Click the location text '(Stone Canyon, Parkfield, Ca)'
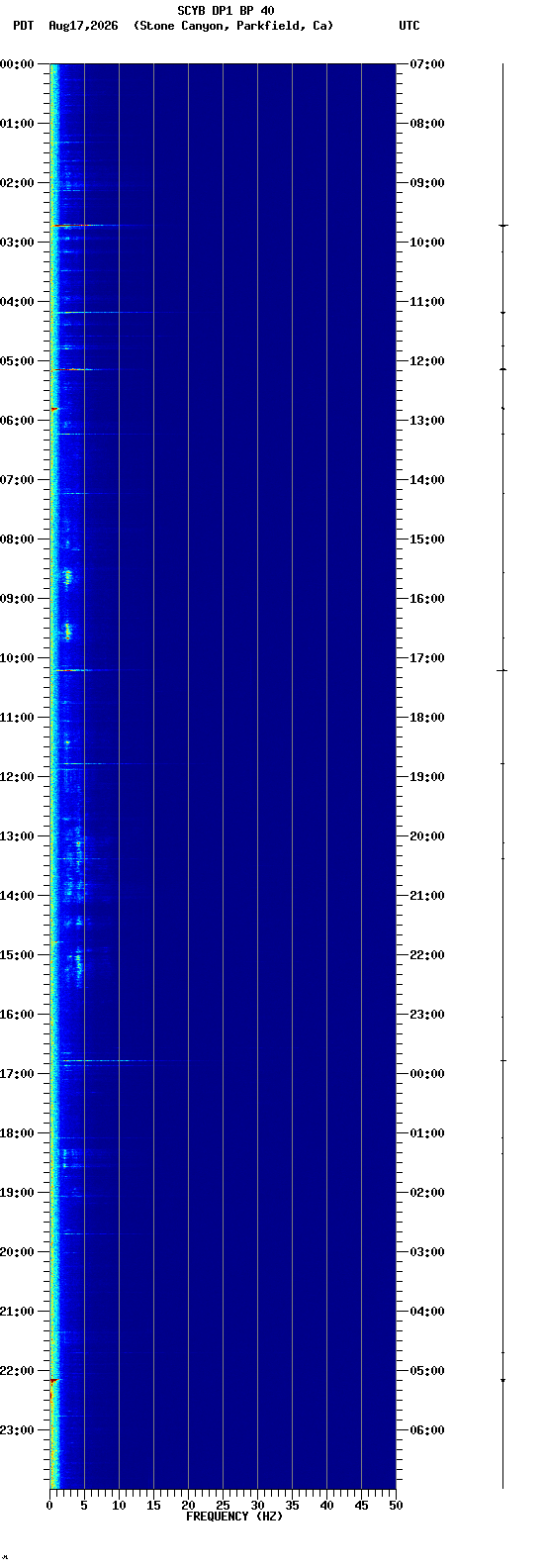 [x=233, y=26]
